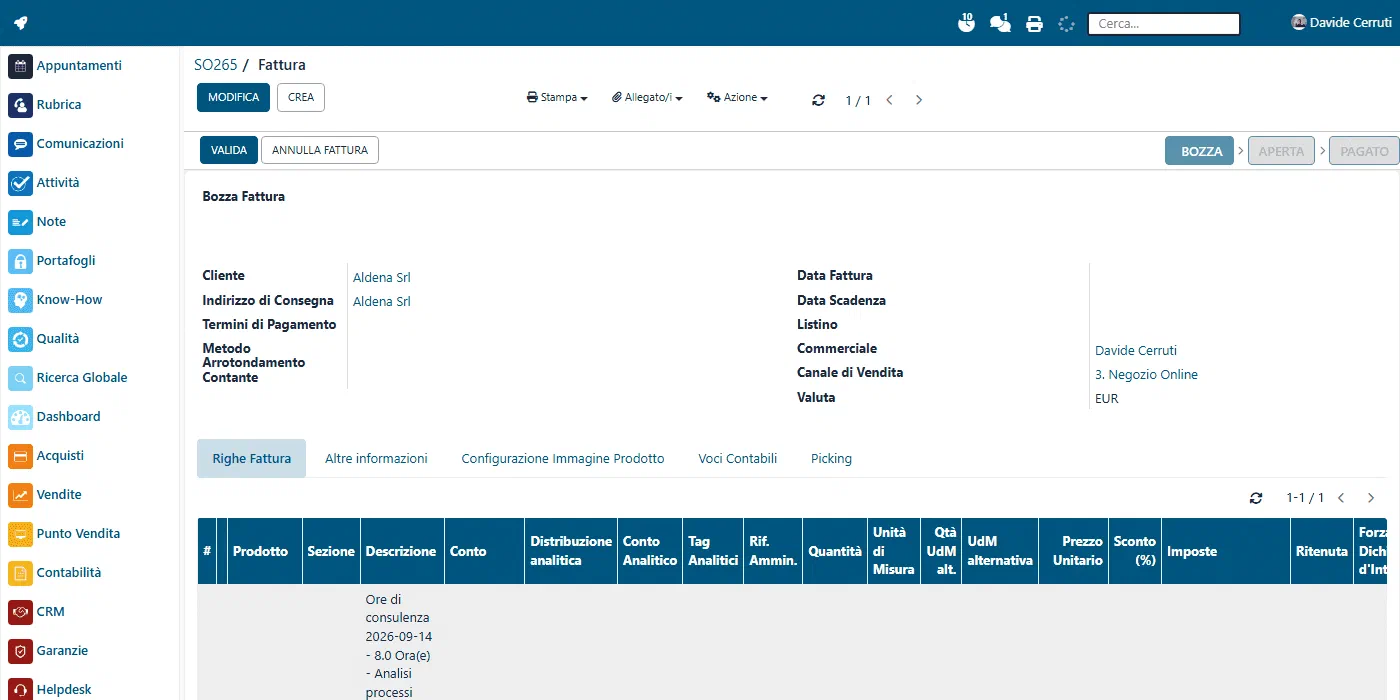Open Attività checkmark icon
The image size is (1400, 700).
pyautogui.click(x=21, y=183)
